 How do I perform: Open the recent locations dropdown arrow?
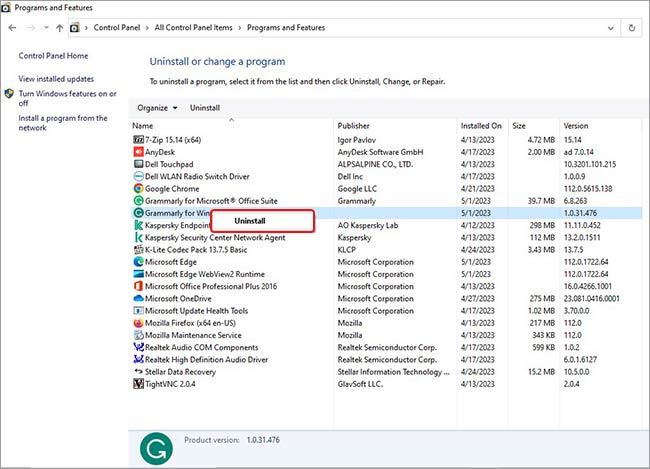pyautogui.click(x=46, y=28)
